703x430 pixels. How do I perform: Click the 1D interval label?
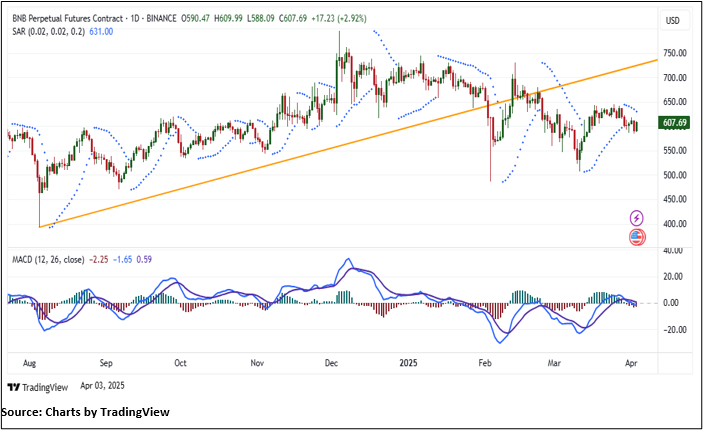pyautogui.click(x=135, y=18)
